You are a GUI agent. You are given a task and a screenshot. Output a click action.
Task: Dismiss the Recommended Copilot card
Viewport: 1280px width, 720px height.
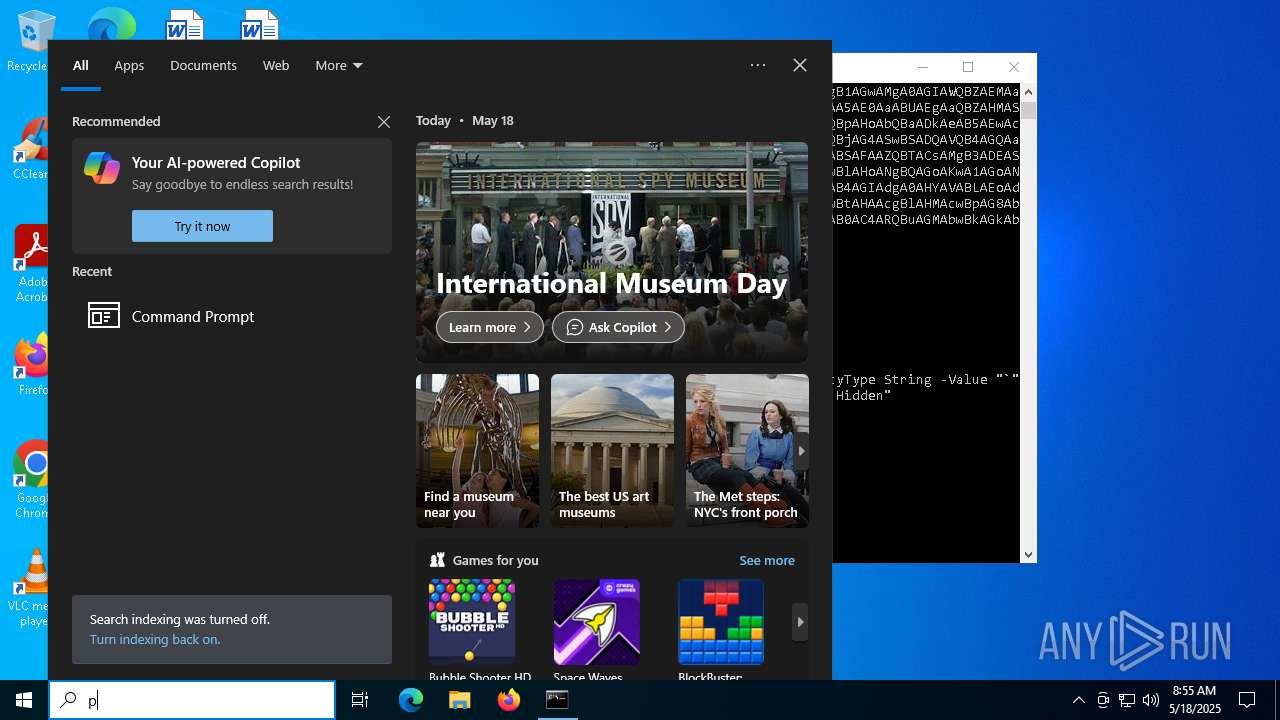(x=384, y=122)
